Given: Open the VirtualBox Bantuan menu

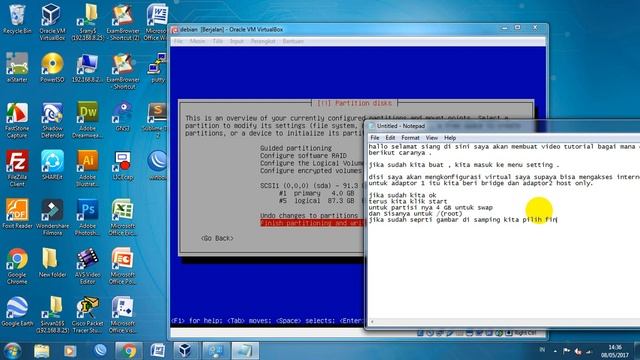Looking at the screenshot, I should coord(293,41).
